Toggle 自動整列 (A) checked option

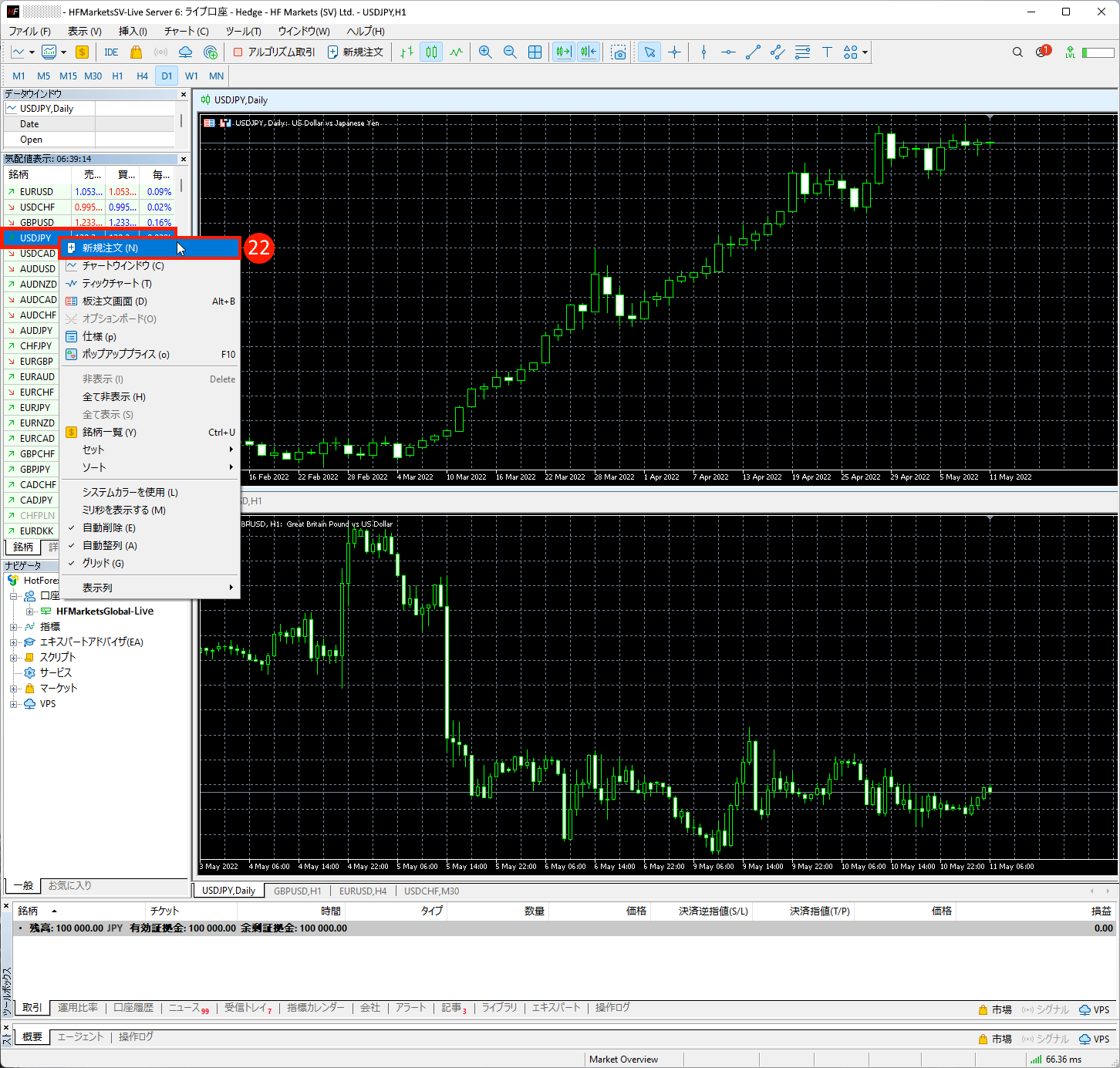tap(110, 545)
